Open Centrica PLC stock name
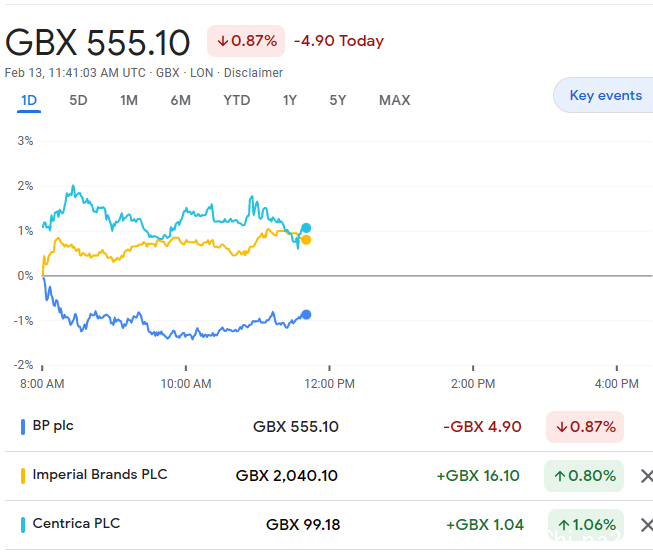653x552 pixels. pyautogui.click(x=76, y=524)
